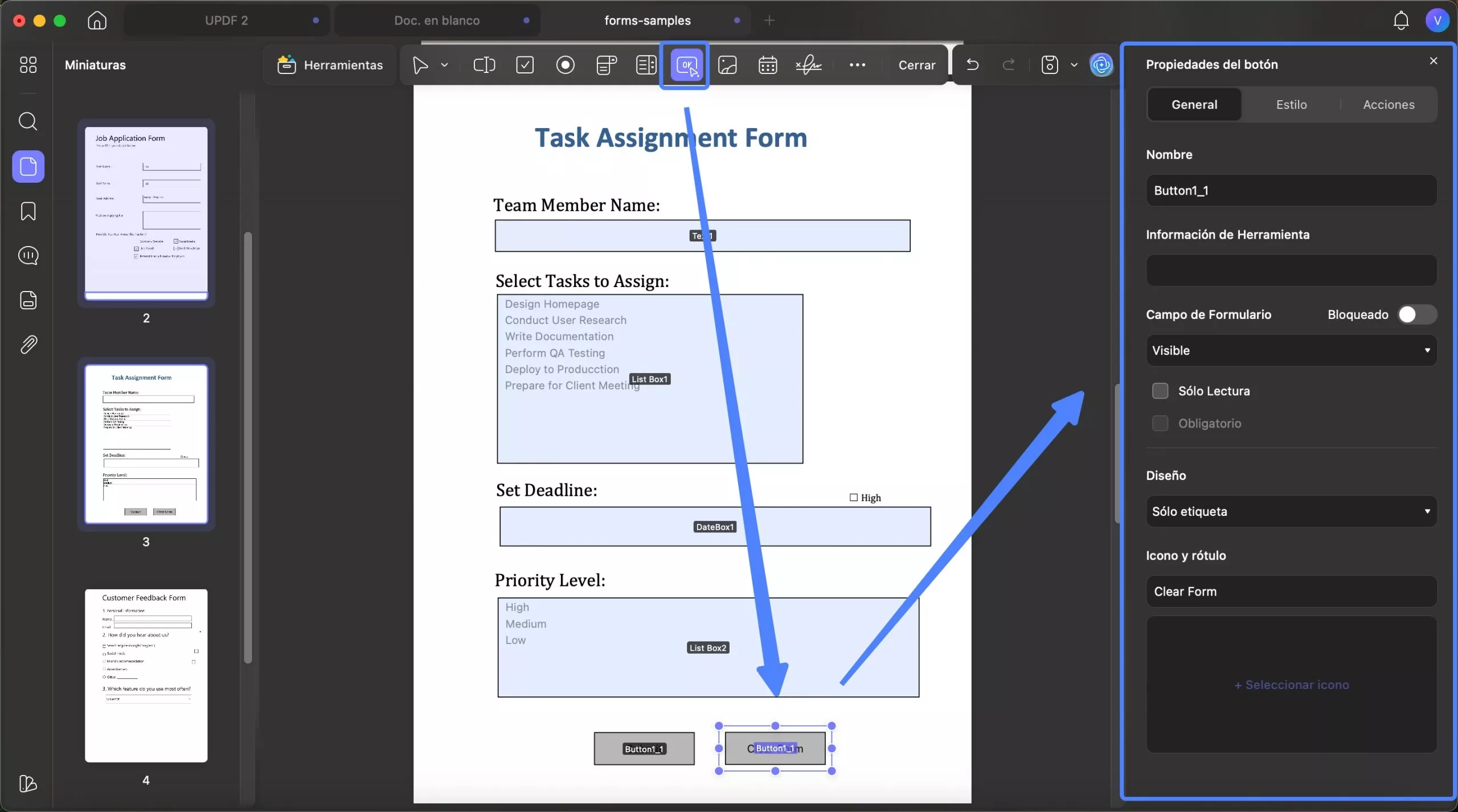Click the layers icon at sidebar bottom

pos(28,784)
